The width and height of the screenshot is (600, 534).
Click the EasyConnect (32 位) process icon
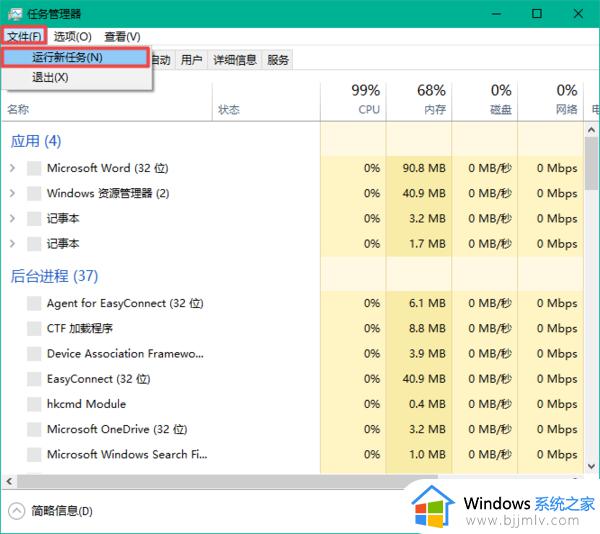(34, 379)
